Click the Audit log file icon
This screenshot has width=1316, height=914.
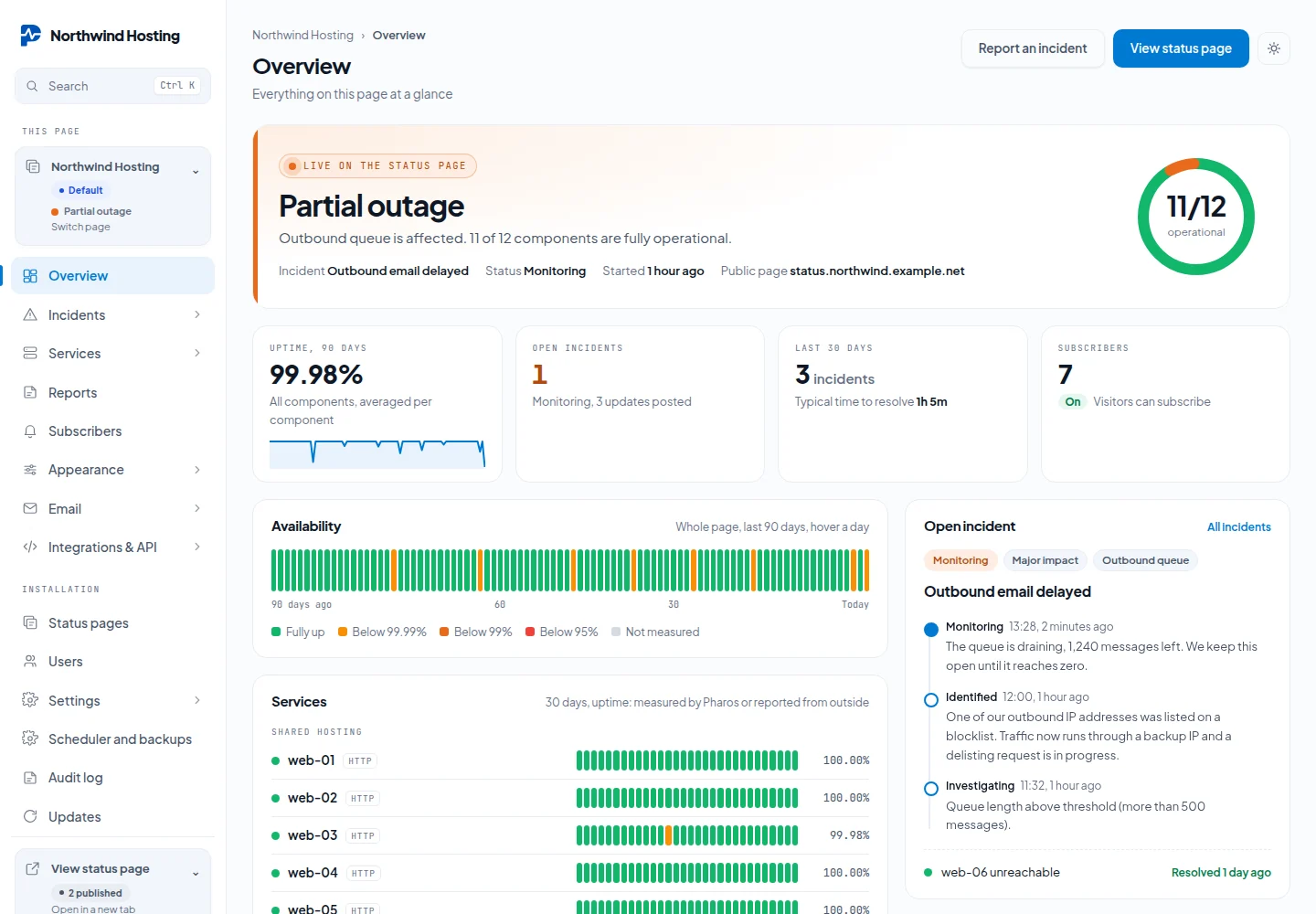pos(30,778)
